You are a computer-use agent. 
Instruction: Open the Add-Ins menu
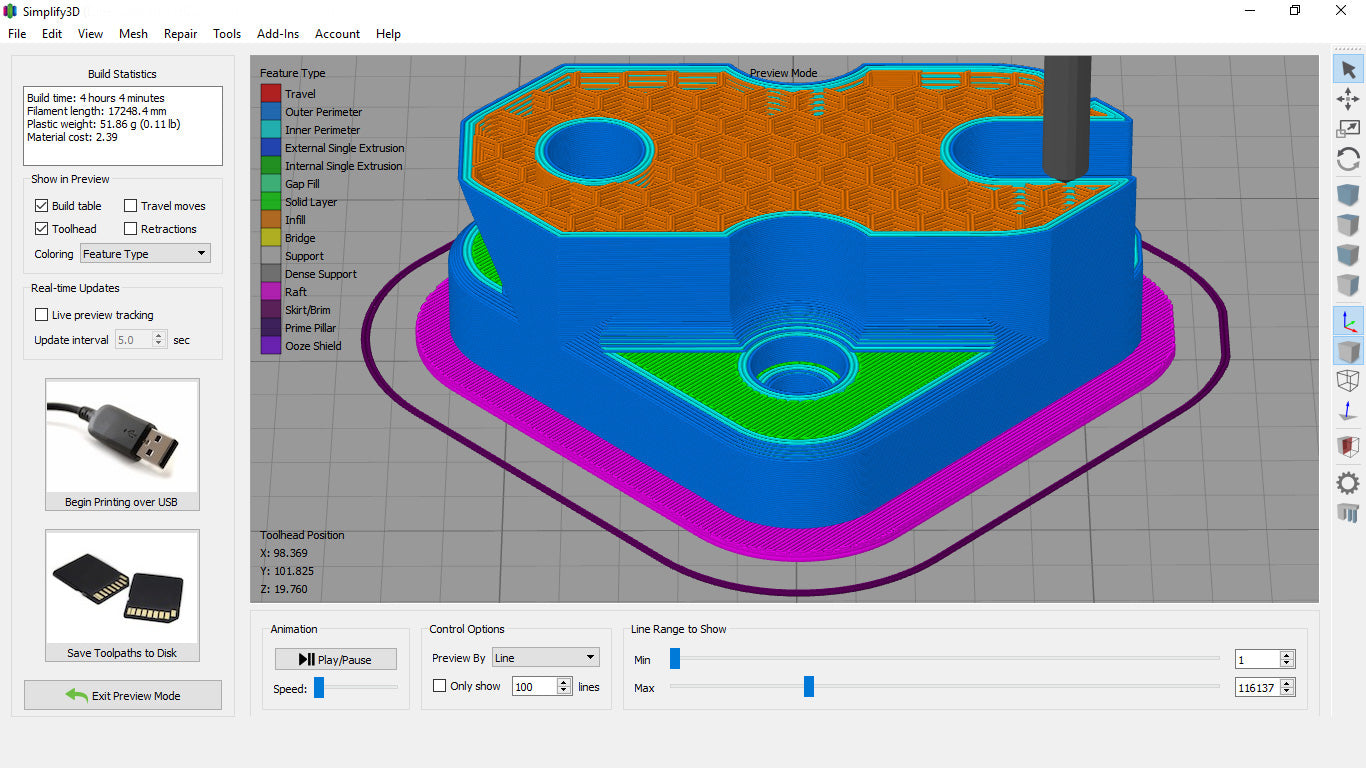coord(278,34)
